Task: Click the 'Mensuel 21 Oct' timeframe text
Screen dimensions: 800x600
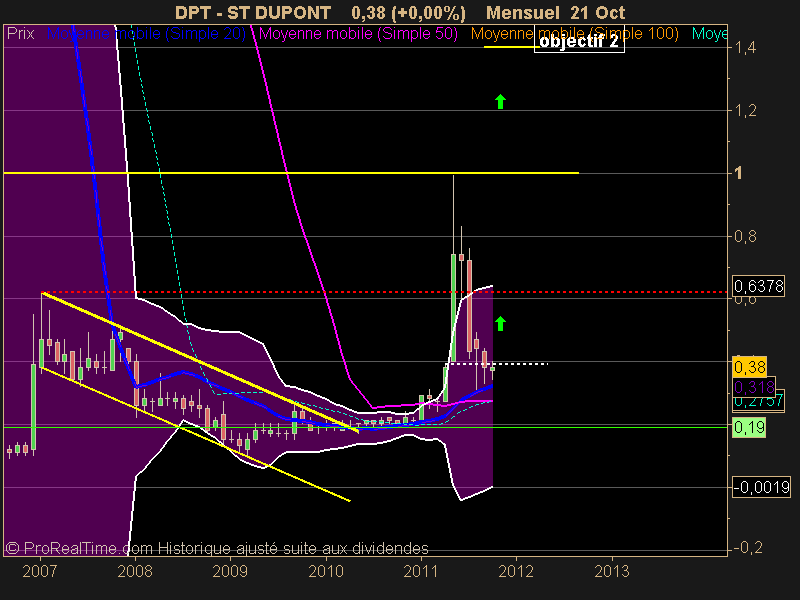Action: tap(556, 12)
